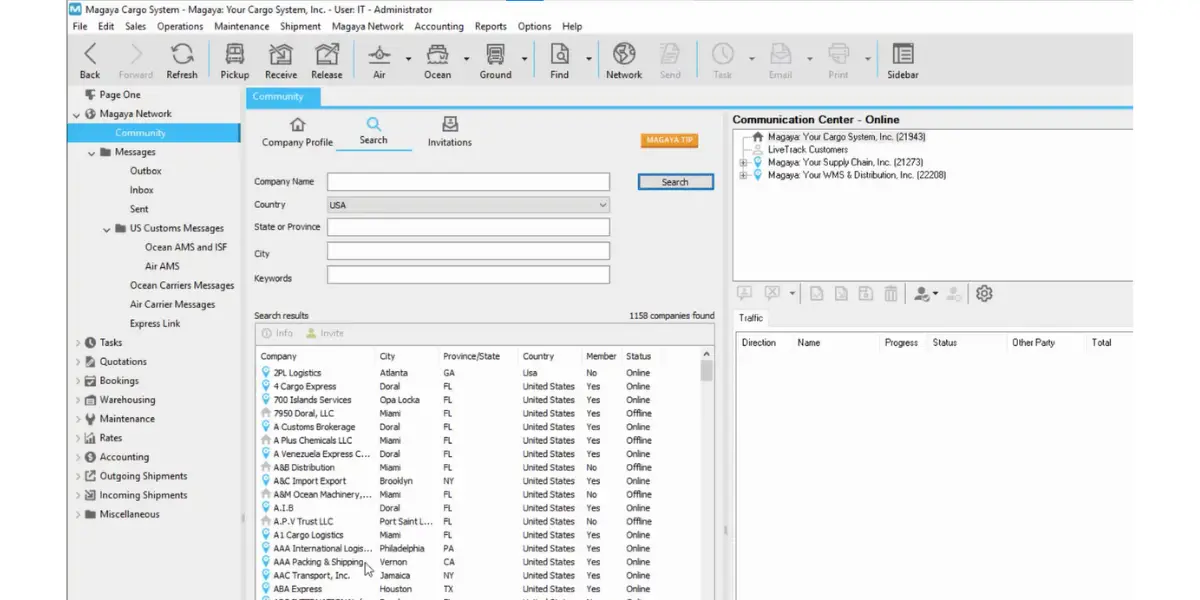Select Inbox in the Messages folder
1200x600 pixels.
click(142, 190)
